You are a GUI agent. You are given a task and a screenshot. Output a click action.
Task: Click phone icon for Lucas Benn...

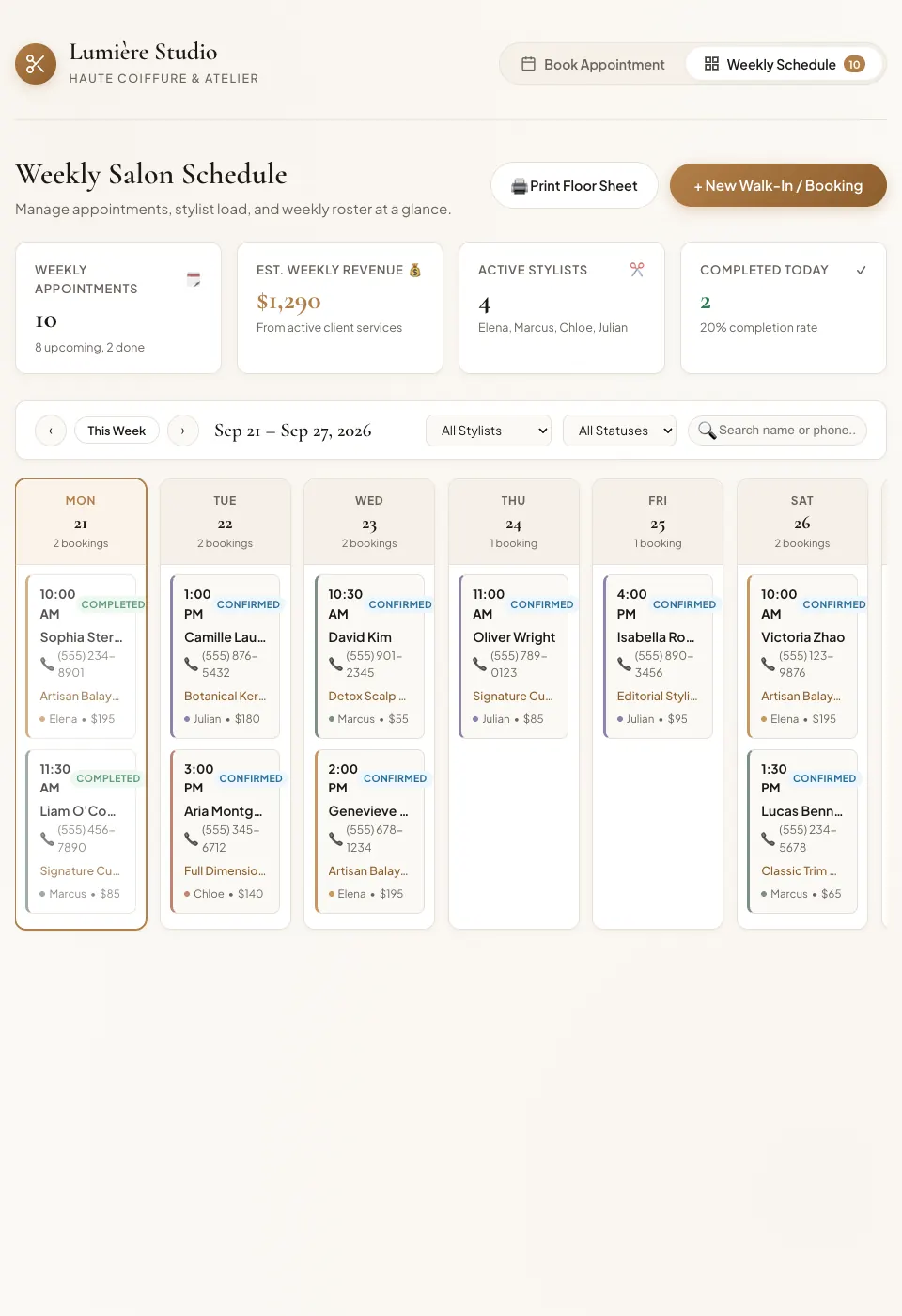tap(769, 838)
